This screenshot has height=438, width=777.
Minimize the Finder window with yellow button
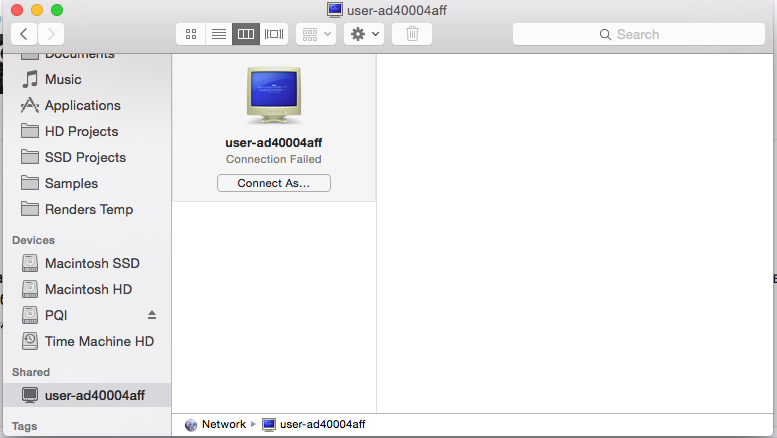click(x=37, y=10)
